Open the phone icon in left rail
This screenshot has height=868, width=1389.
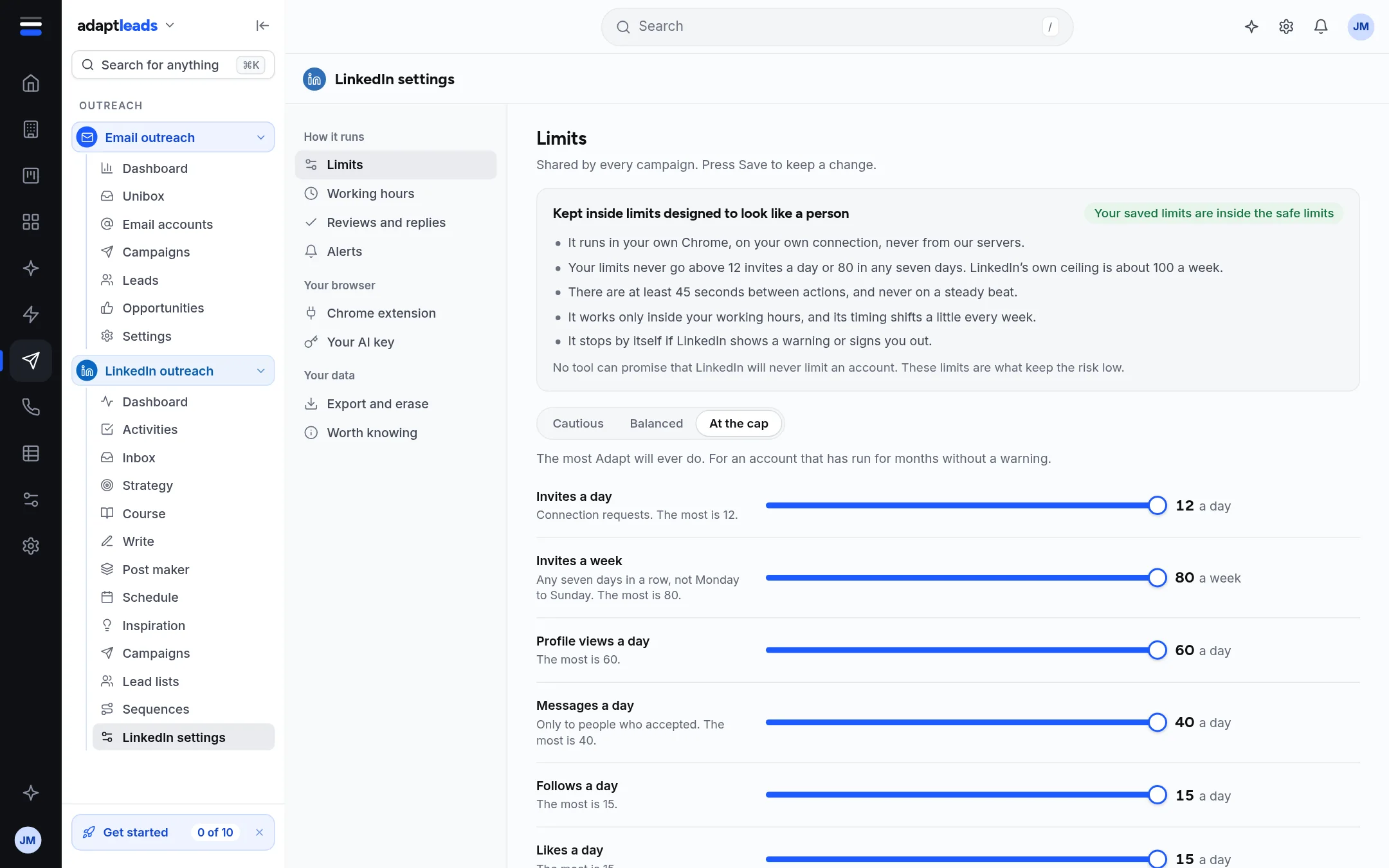click(x=31, y=407)
